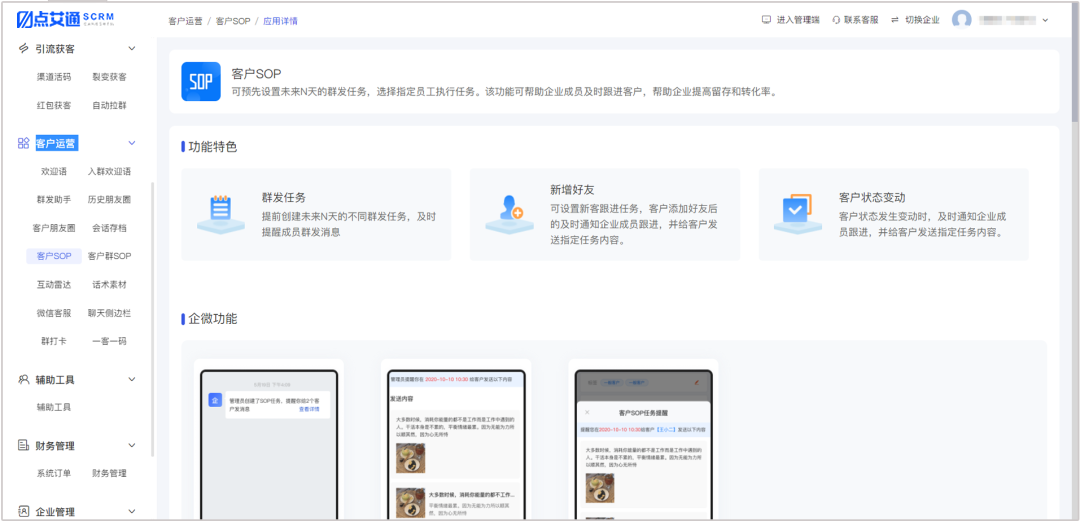
Task: Open 系统订单 in sidebar
Action: 54,473
